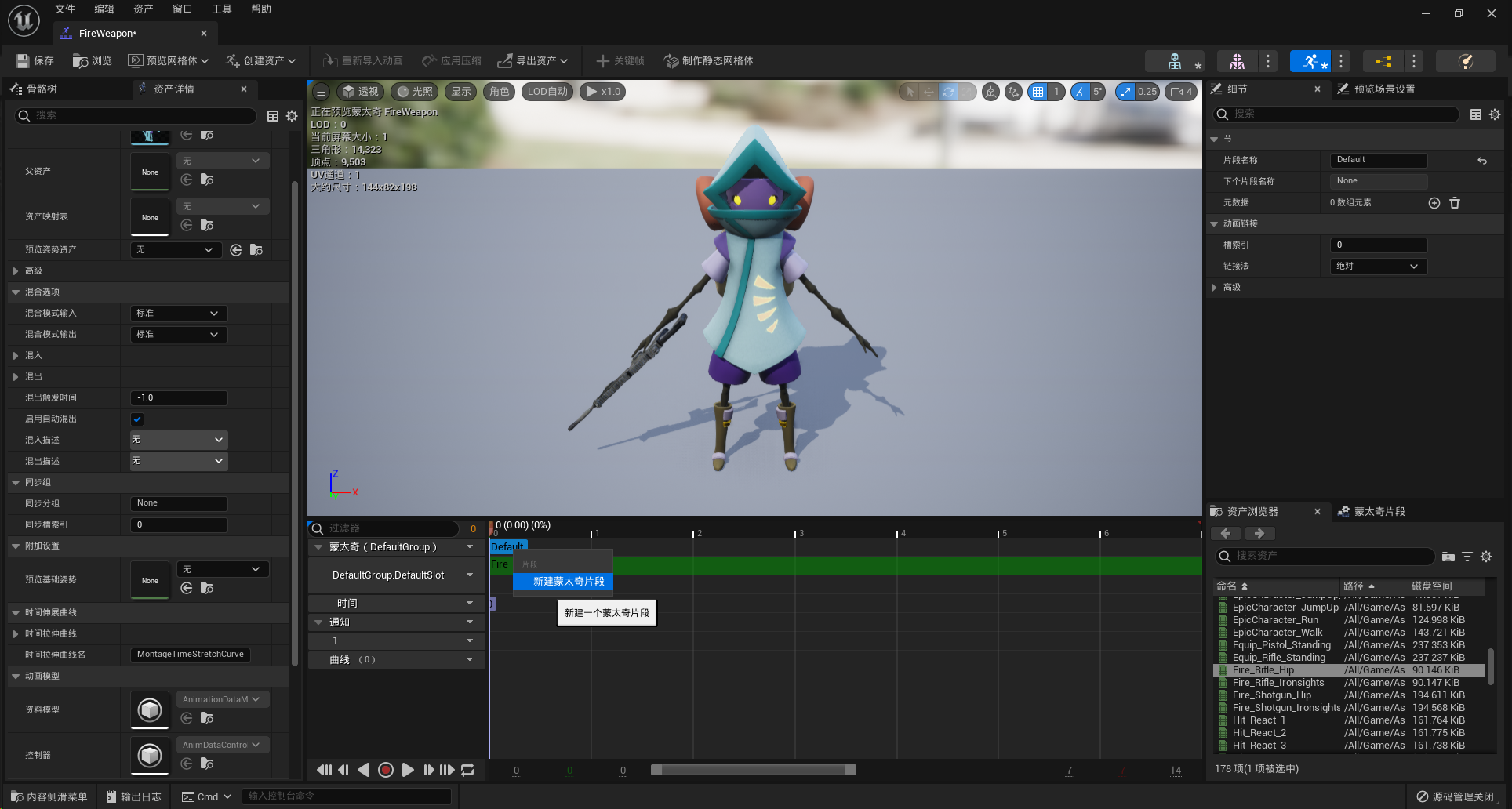This screenshot has height=809, width=1512.
Task: Add metadata array element plus icon
Action: [x=1434, y=203]
